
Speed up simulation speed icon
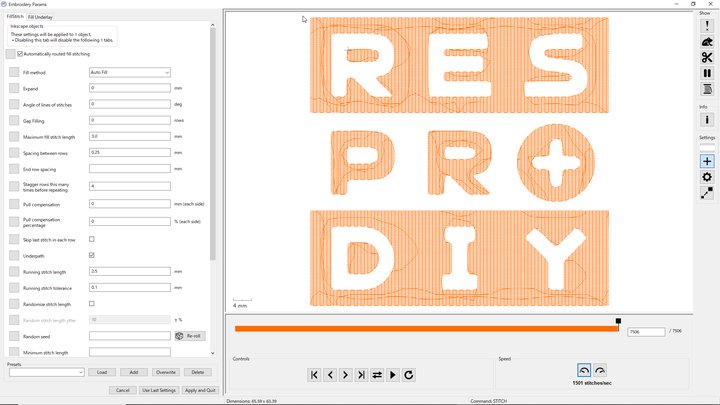coord(600,370)
